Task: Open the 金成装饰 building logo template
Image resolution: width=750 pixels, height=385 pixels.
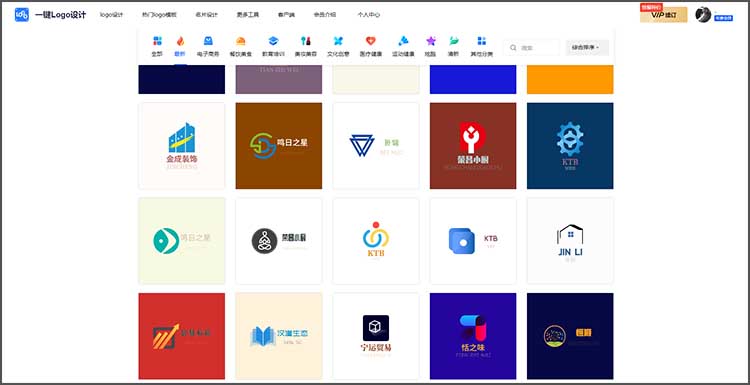Action: (x=182, y=146)
